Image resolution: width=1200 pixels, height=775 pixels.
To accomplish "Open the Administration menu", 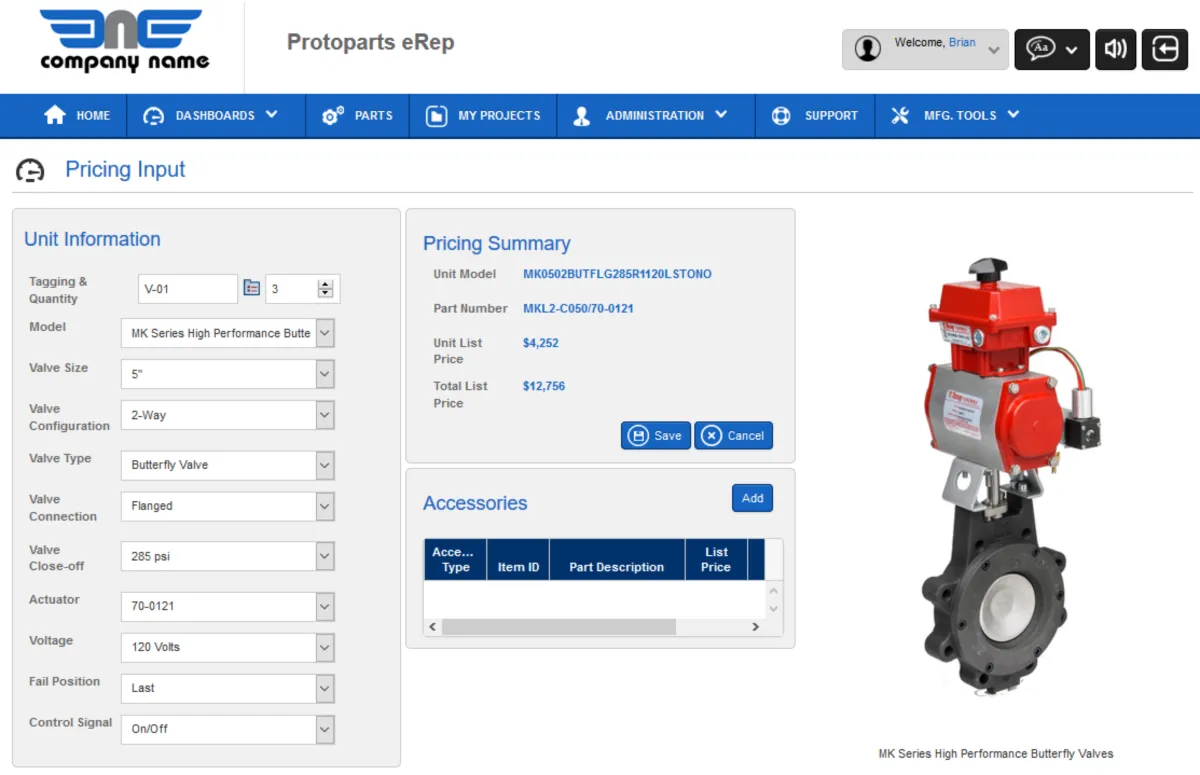I will pyautogui.click(x=654, y=115).
